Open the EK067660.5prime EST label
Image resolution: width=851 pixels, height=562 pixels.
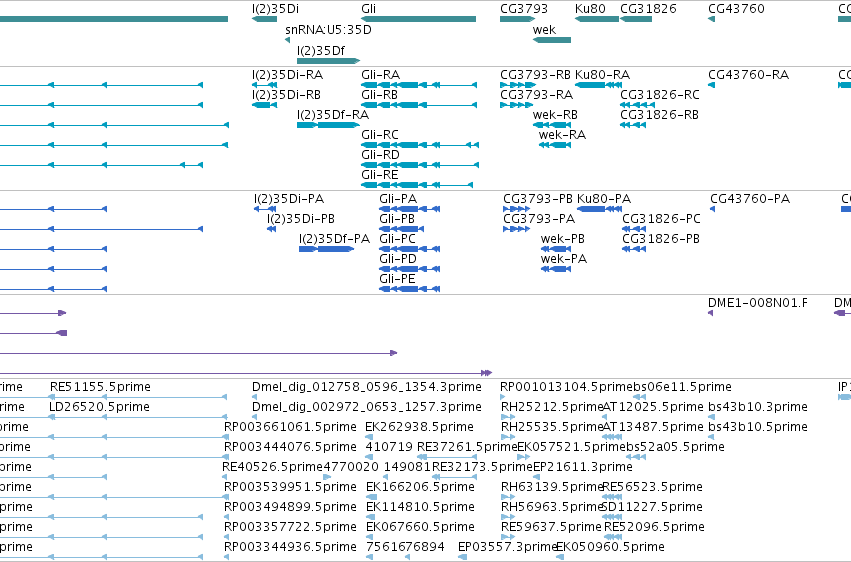(x=421, y=527)
